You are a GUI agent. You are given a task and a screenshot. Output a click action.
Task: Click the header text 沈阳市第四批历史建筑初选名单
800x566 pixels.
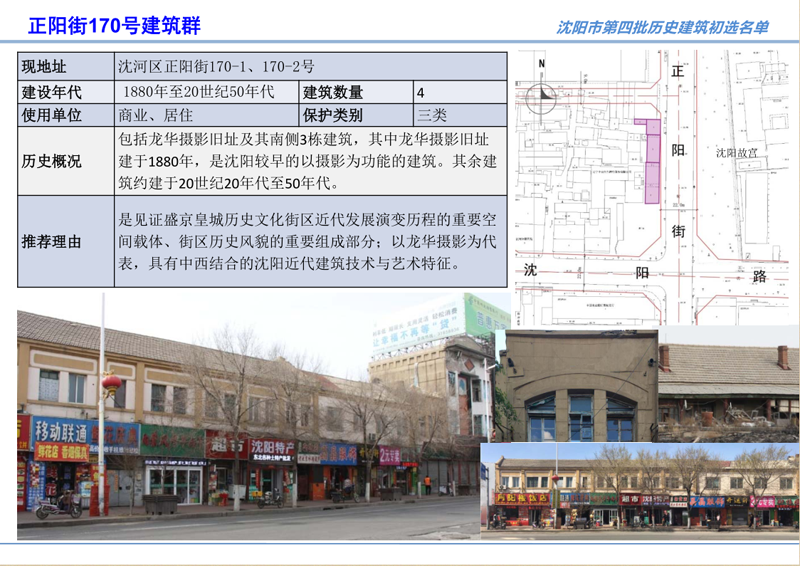pyautogui.click(x=662, y=27)
